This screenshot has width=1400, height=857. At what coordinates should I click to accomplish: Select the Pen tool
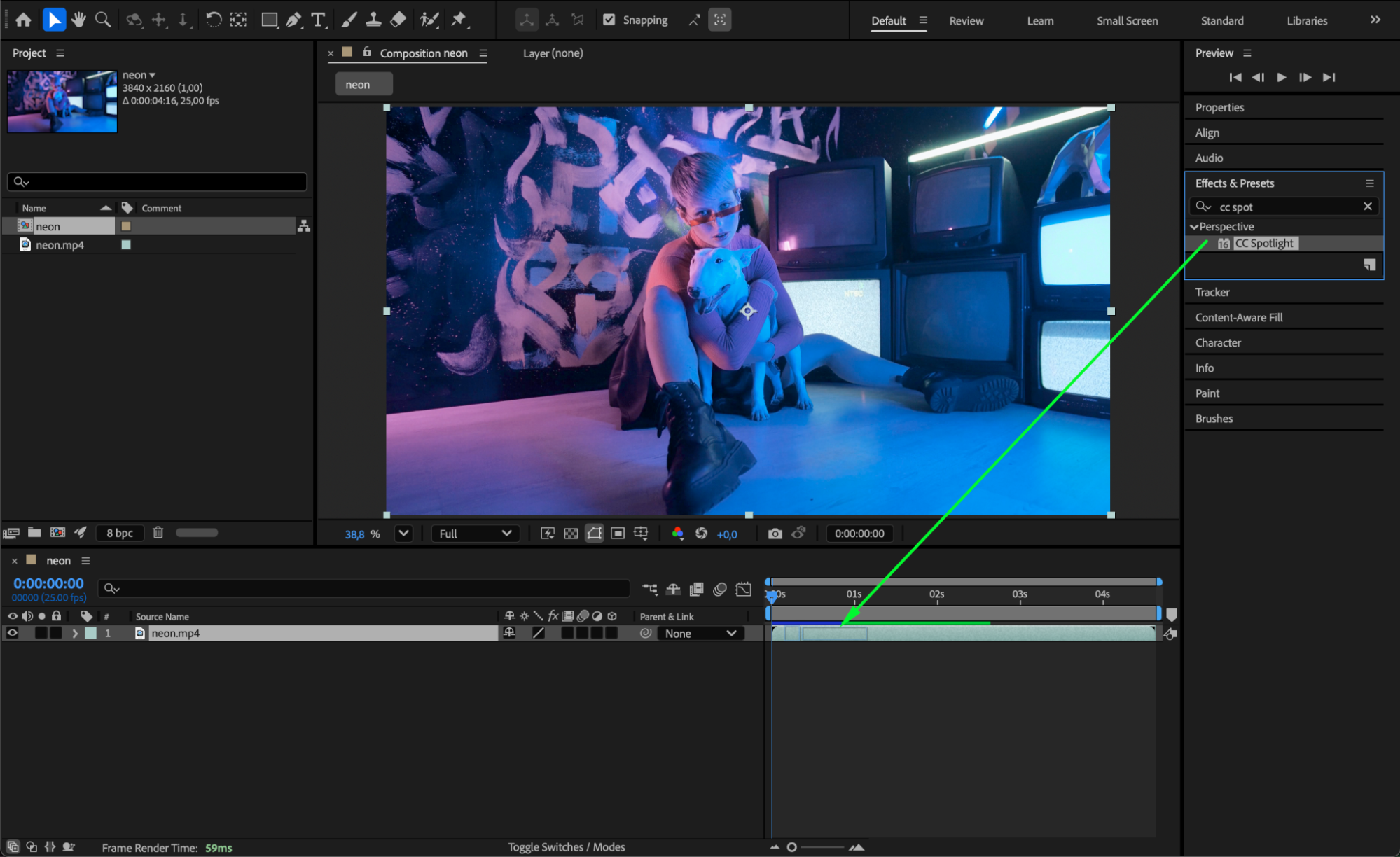click(294, 20)
